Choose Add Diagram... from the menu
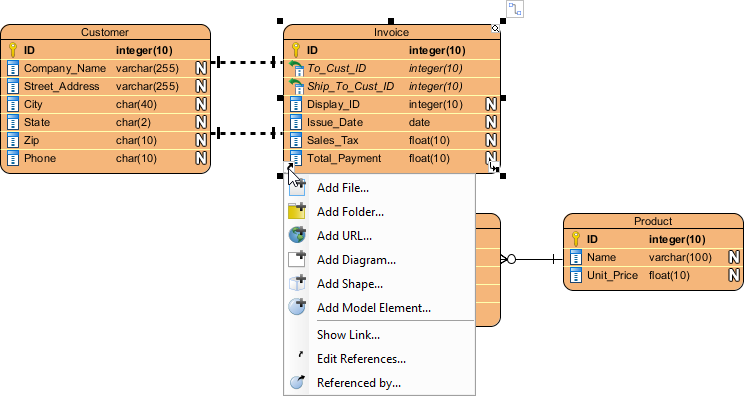Screen dimensions: 744x396 pos(380,260)
